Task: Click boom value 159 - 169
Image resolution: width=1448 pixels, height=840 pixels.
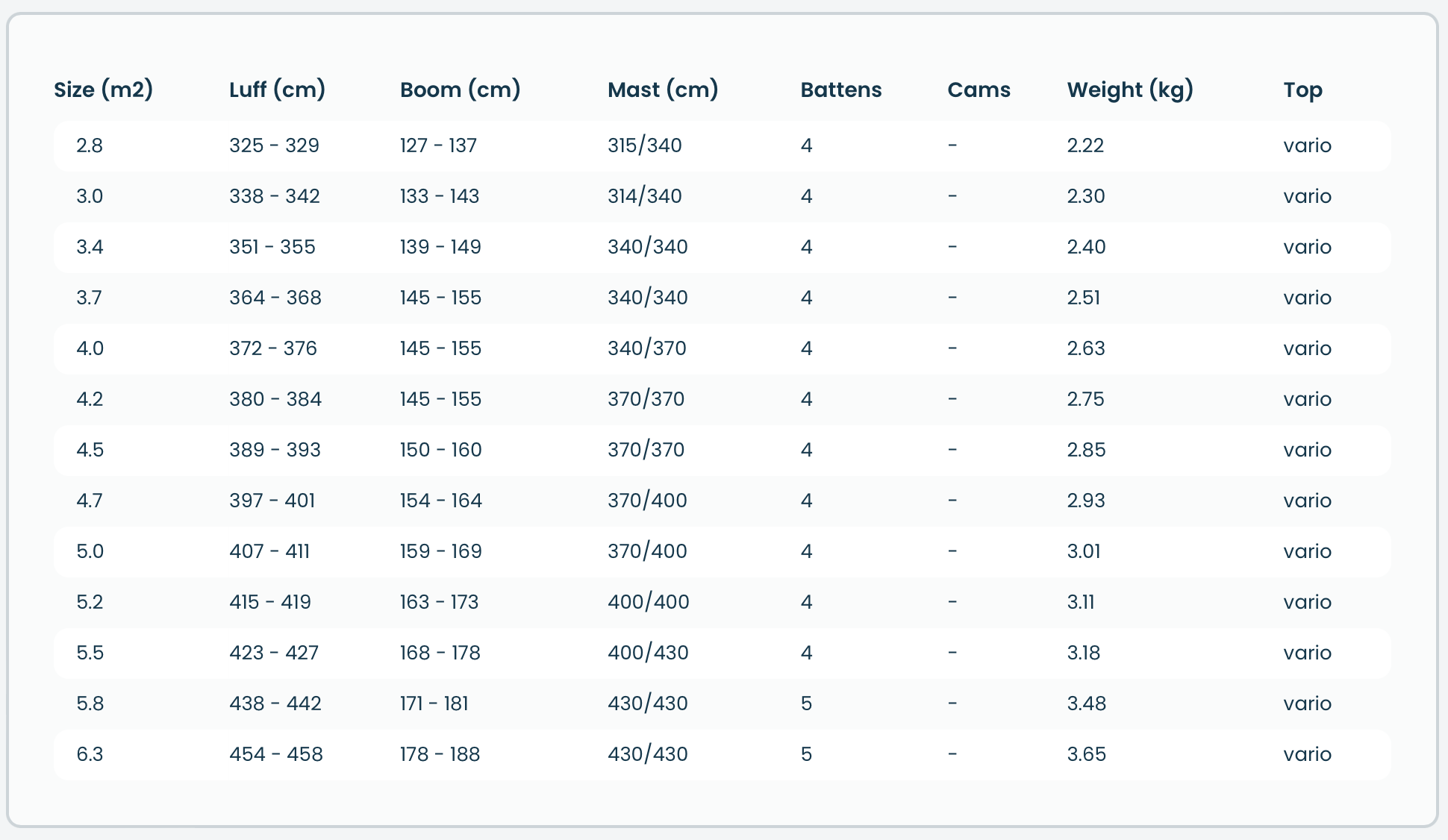Action: (x=440, y=551)
